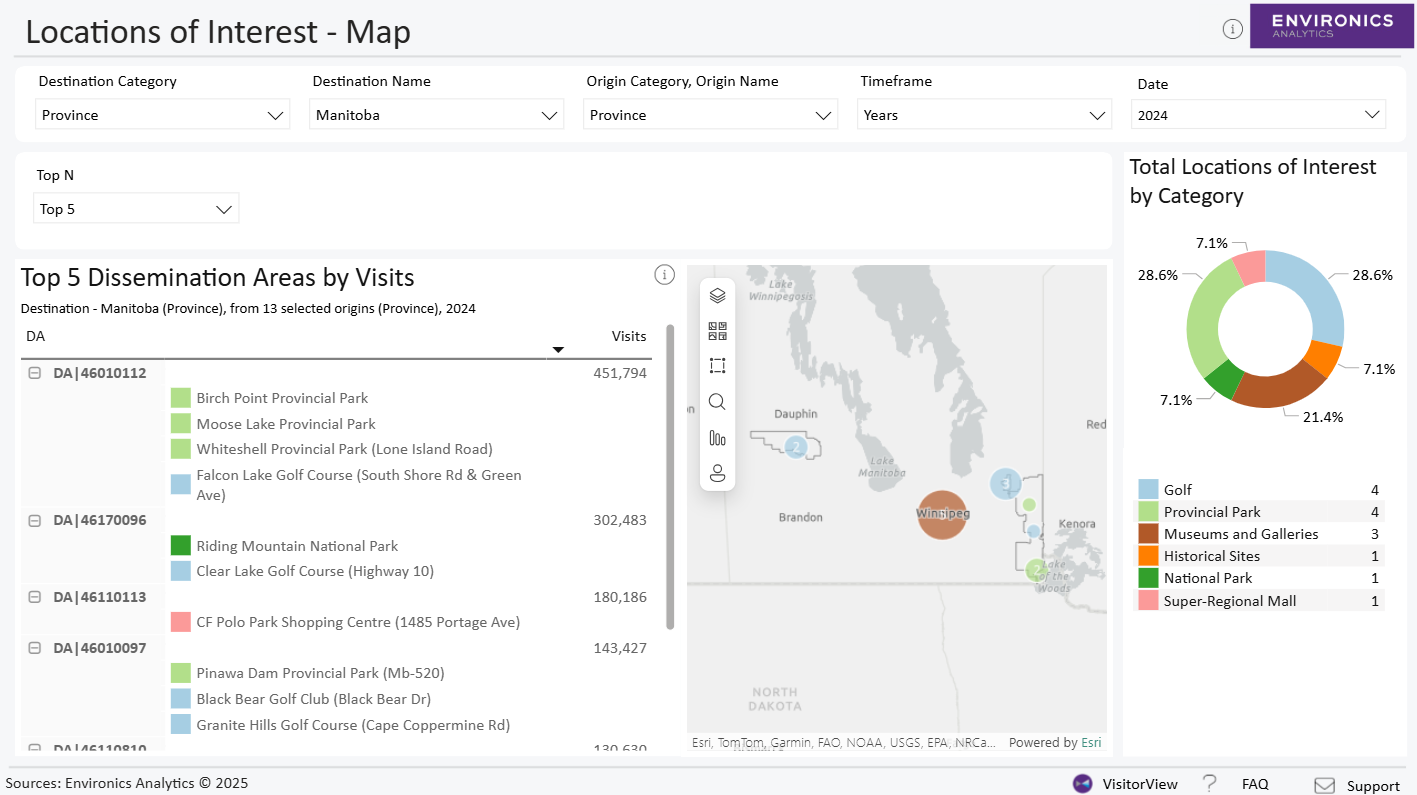The height and width of the screenshot is (795, 1417).
Task: Select the rectangle selection tool on the map
Action: [717, 365]
